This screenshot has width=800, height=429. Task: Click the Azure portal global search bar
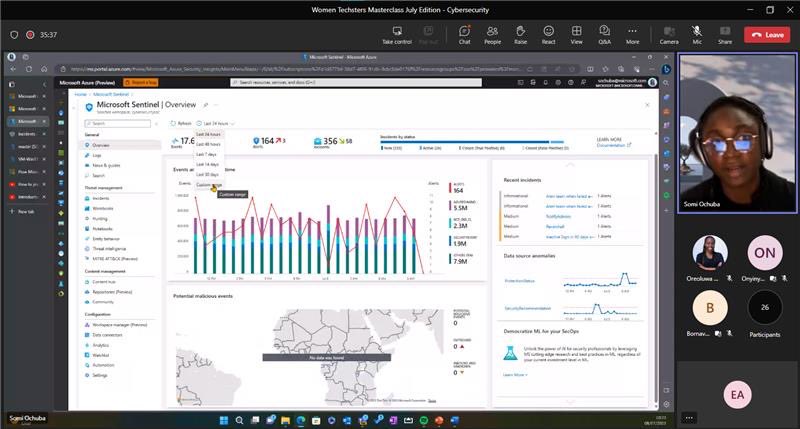click(356, 82)
